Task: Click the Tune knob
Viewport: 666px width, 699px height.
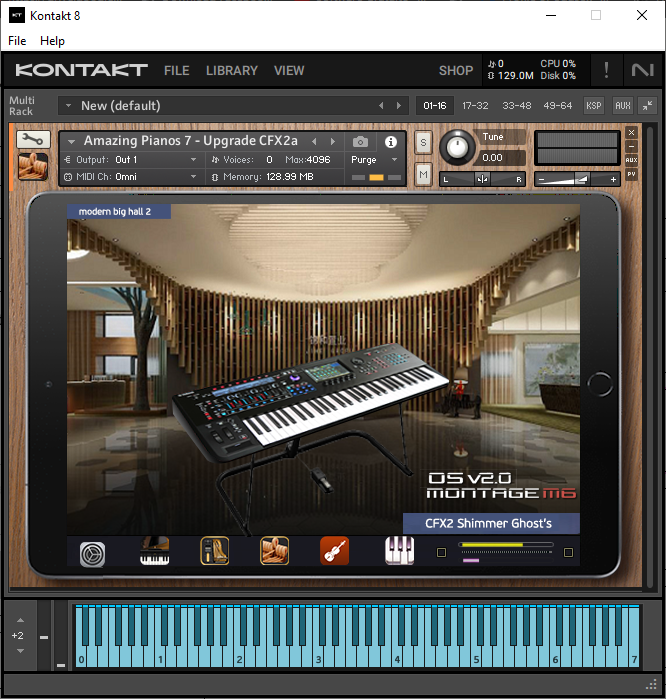Action: pos(457,147)
